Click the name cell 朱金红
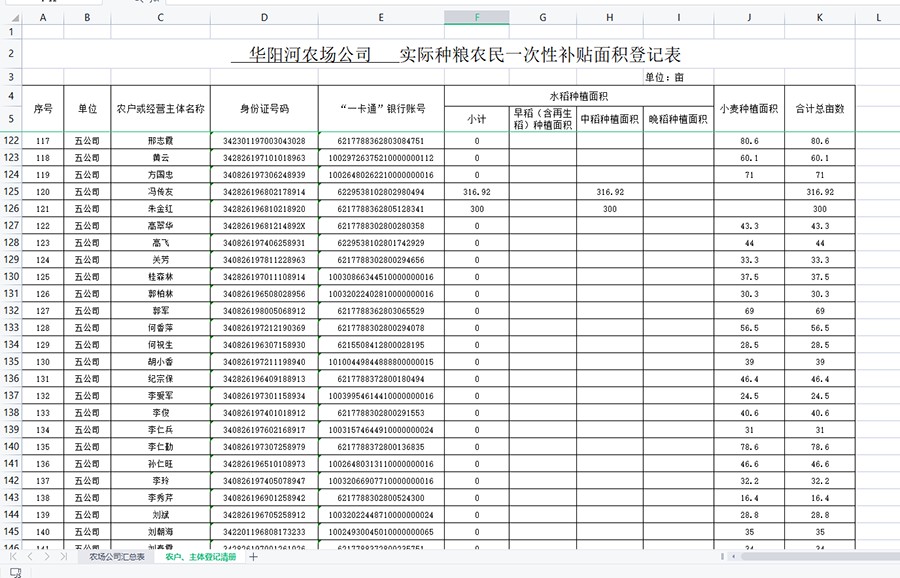The height and width of the screenshot is (578, 900). (x=160, y=209)
